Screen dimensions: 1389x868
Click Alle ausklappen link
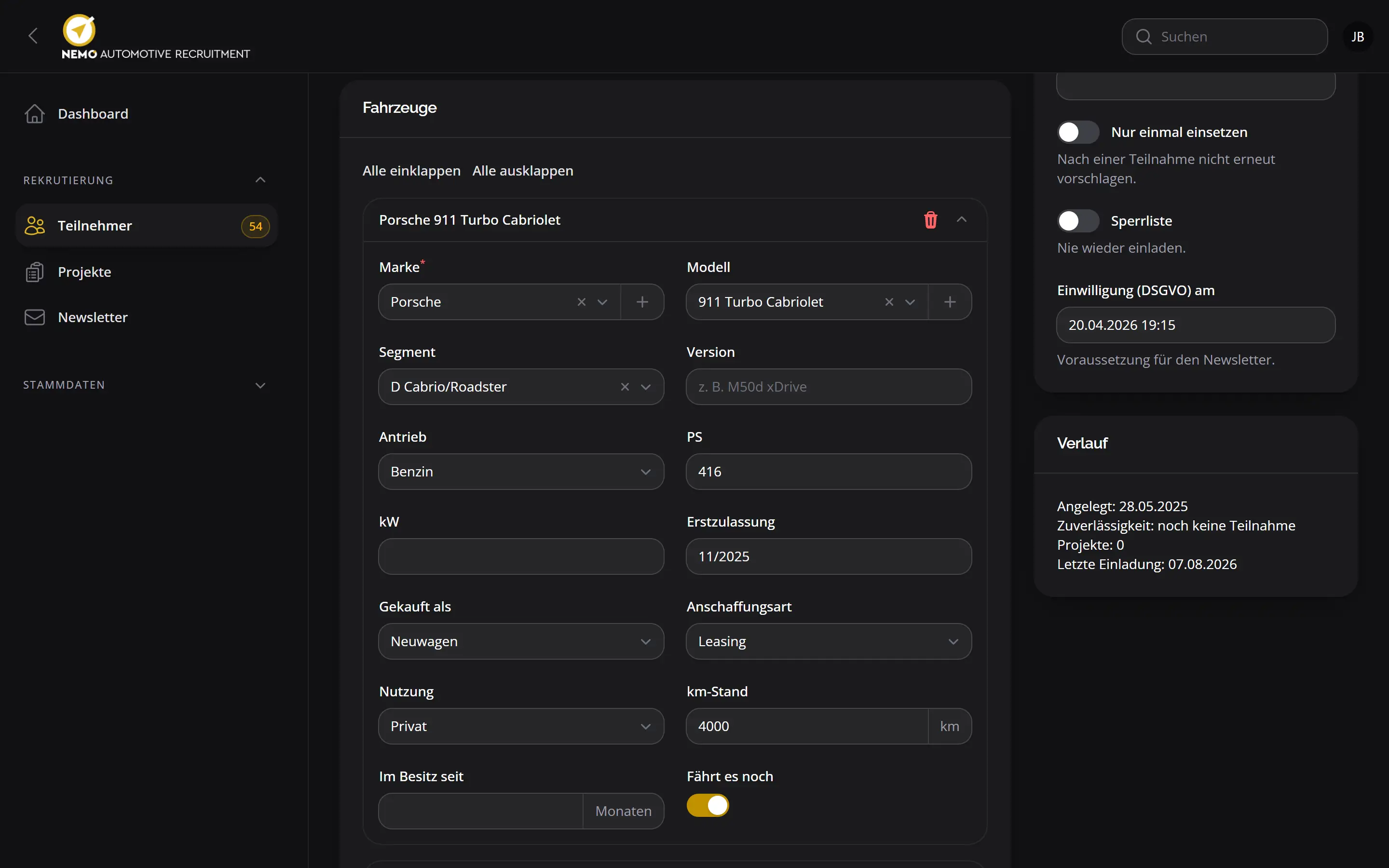tap(522, 171)
